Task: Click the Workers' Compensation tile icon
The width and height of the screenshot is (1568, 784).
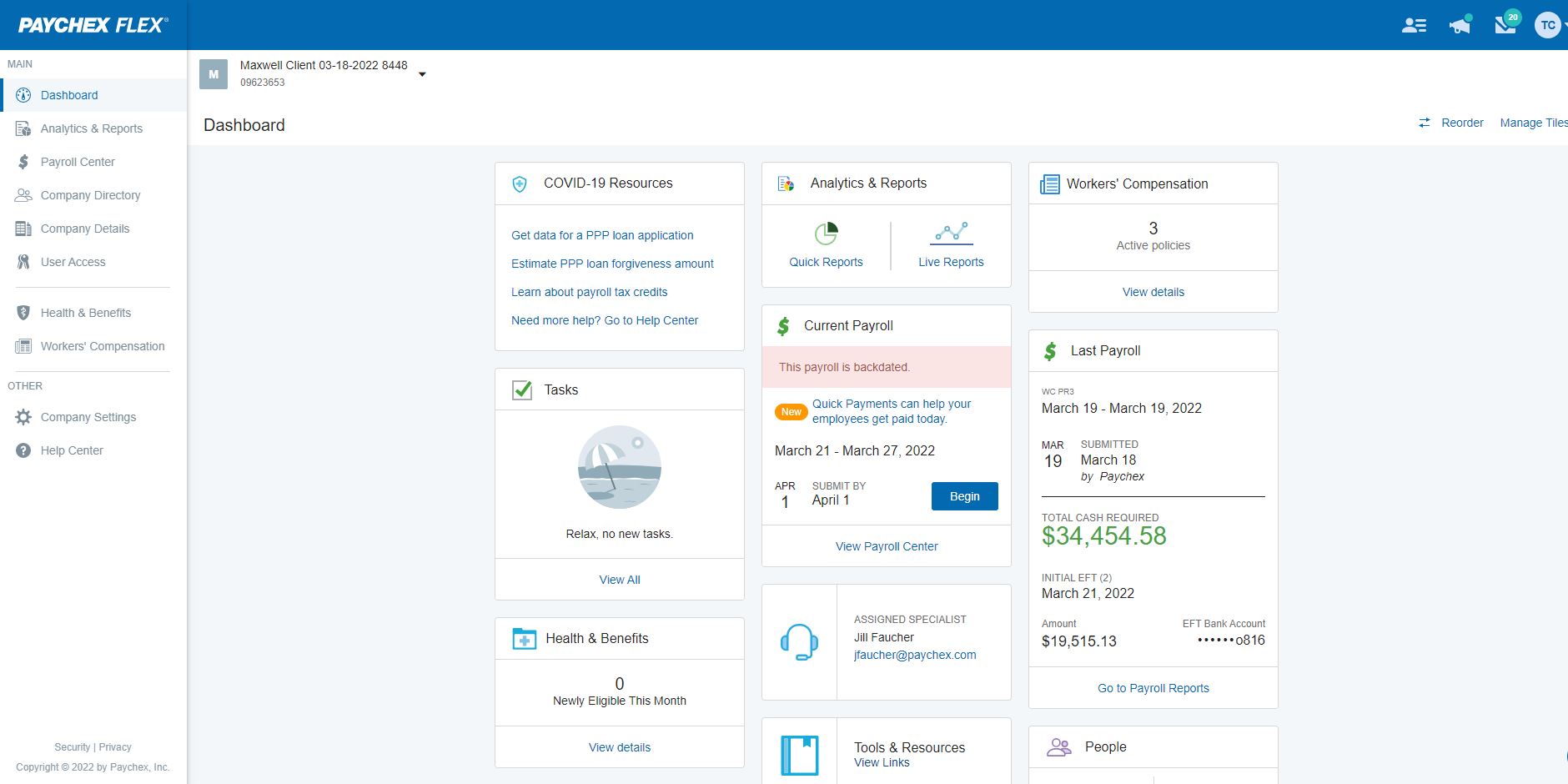Action: pos(1049,184)
